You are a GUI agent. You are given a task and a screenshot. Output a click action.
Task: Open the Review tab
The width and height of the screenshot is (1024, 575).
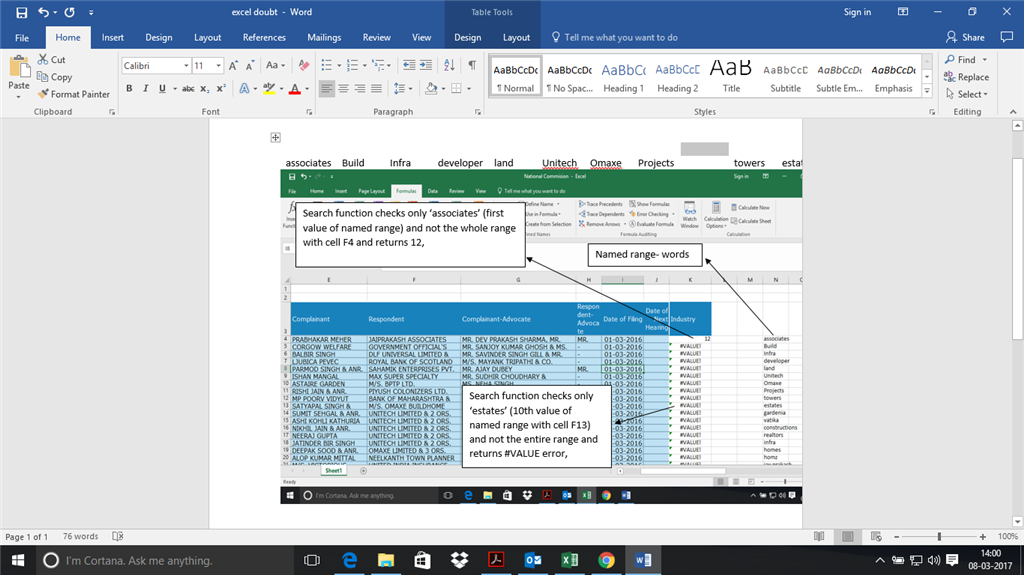pos(377,37)
